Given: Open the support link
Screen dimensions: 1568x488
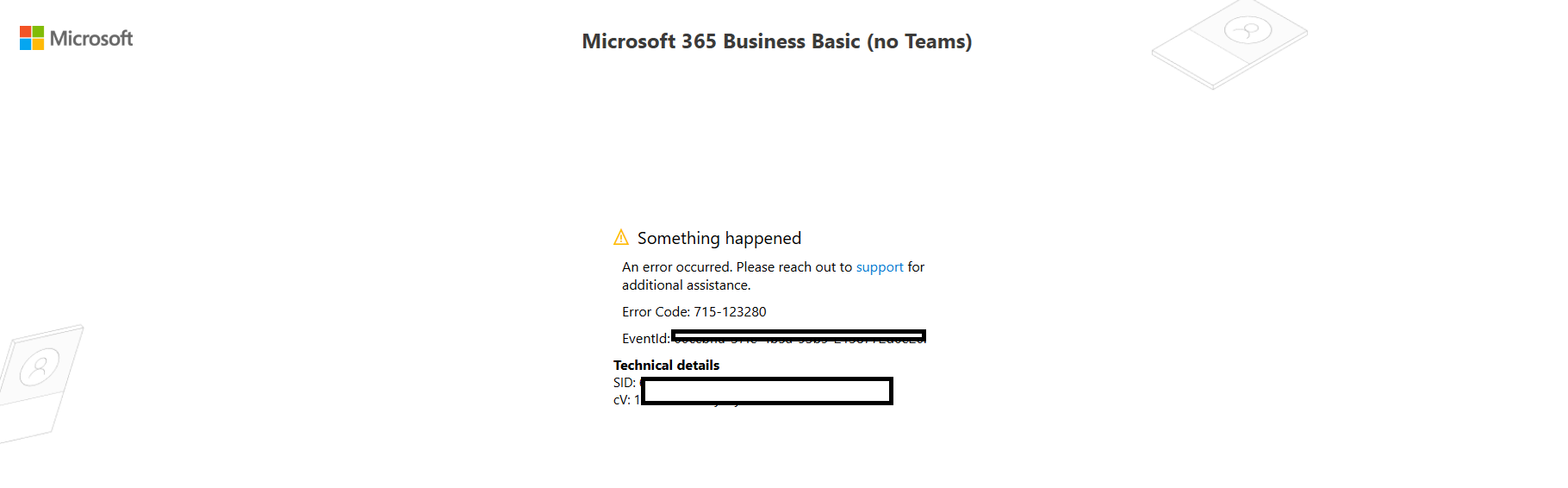Looking at the screenshot, I should tap(880, 267).
